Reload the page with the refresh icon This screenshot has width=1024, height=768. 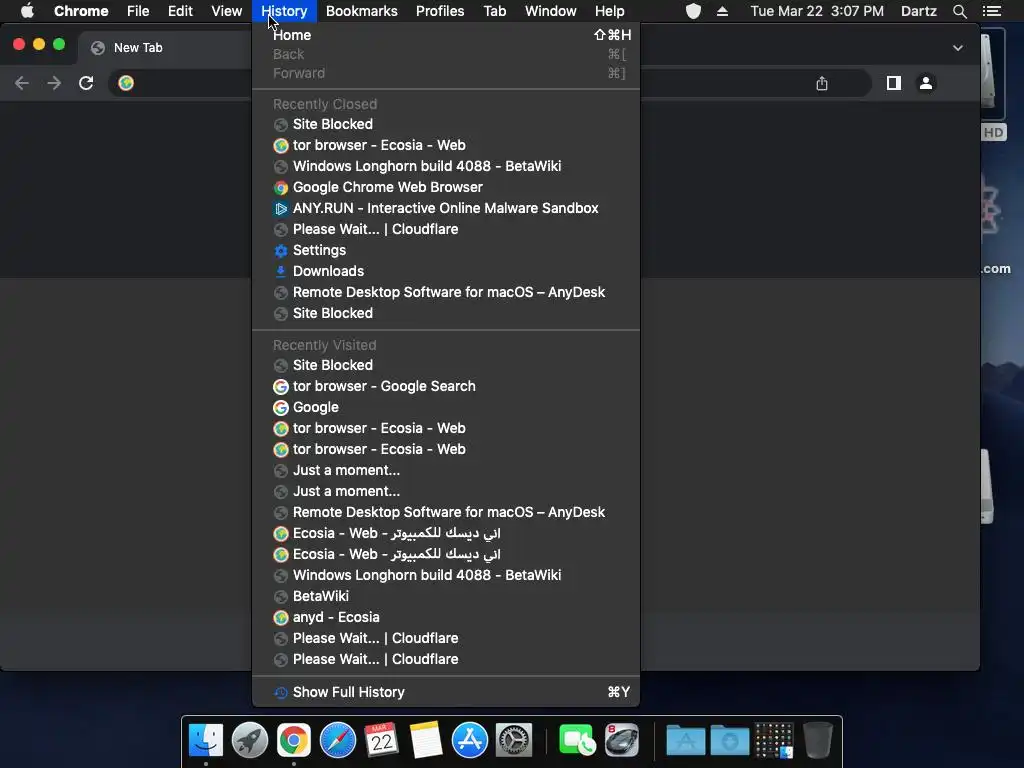(86, 83)
